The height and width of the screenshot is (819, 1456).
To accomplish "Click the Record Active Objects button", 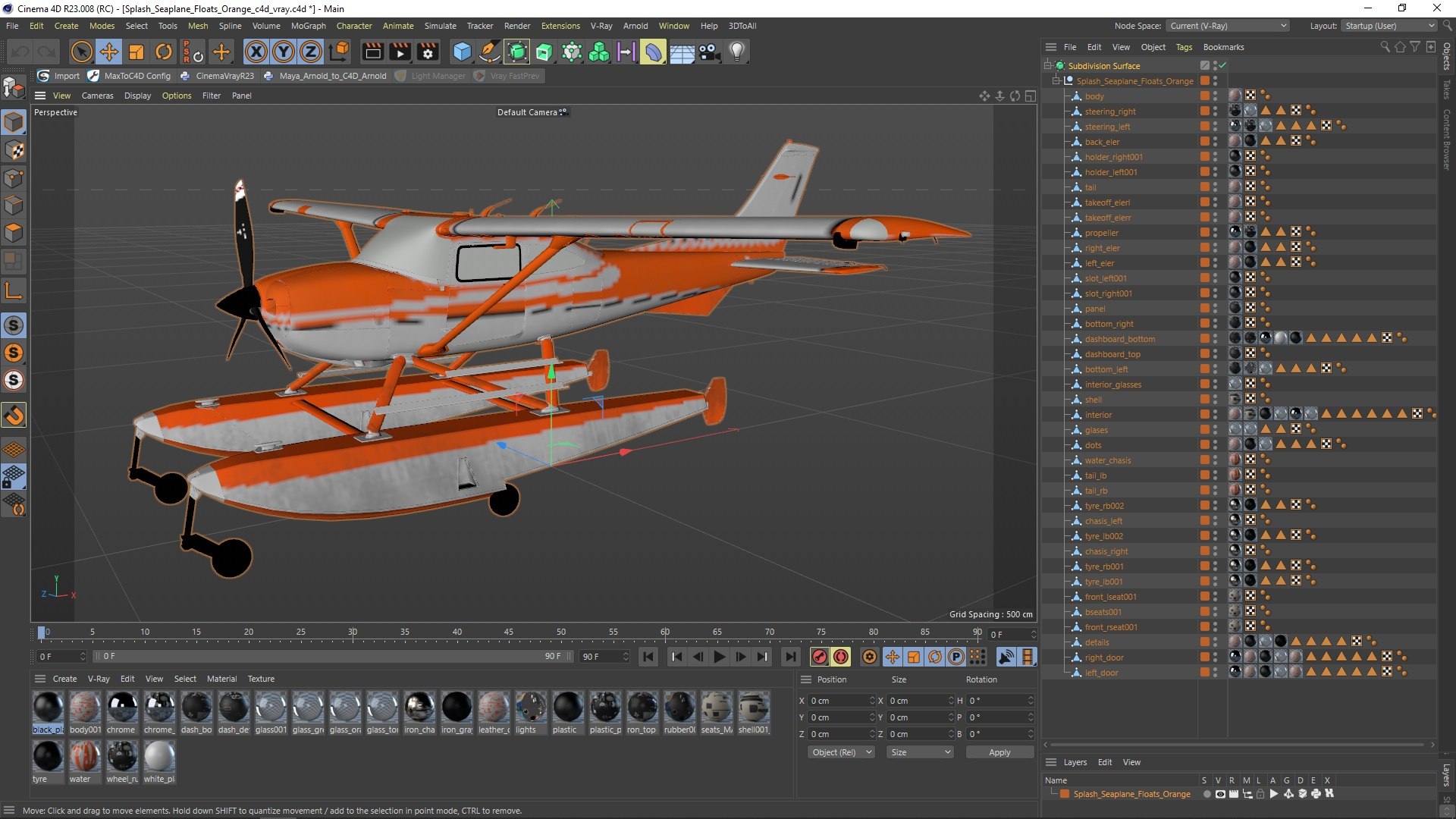I will pos(819,657).
